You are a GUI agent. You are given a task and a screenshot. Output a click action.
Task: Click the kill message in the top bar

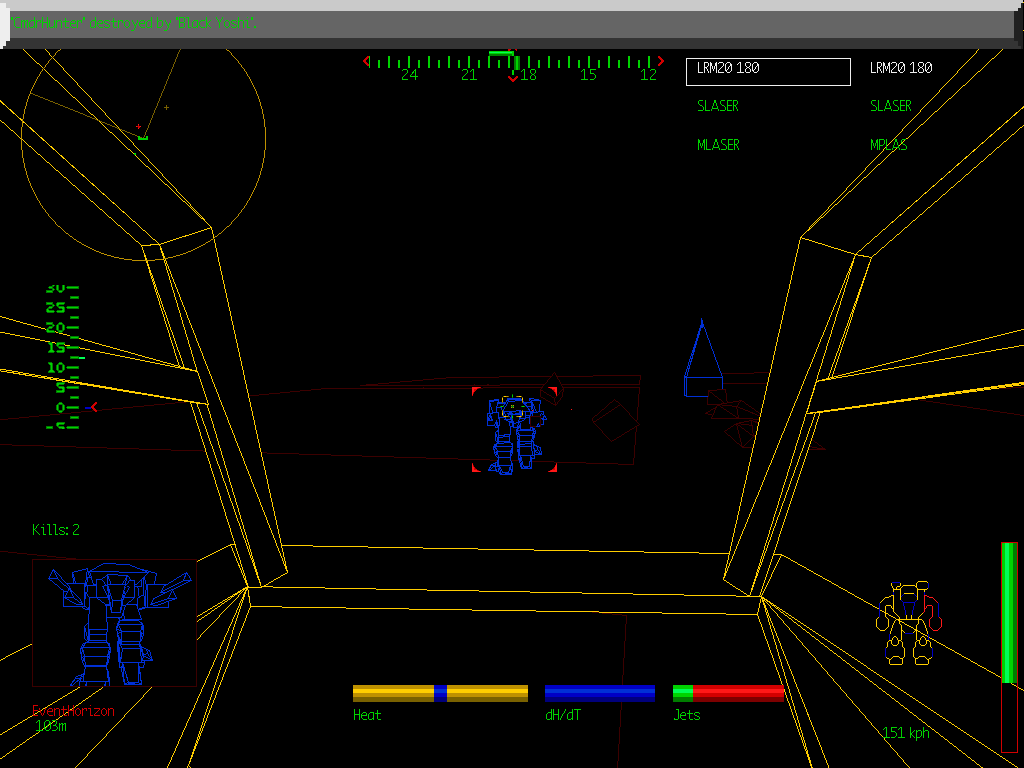coord(134,23)
